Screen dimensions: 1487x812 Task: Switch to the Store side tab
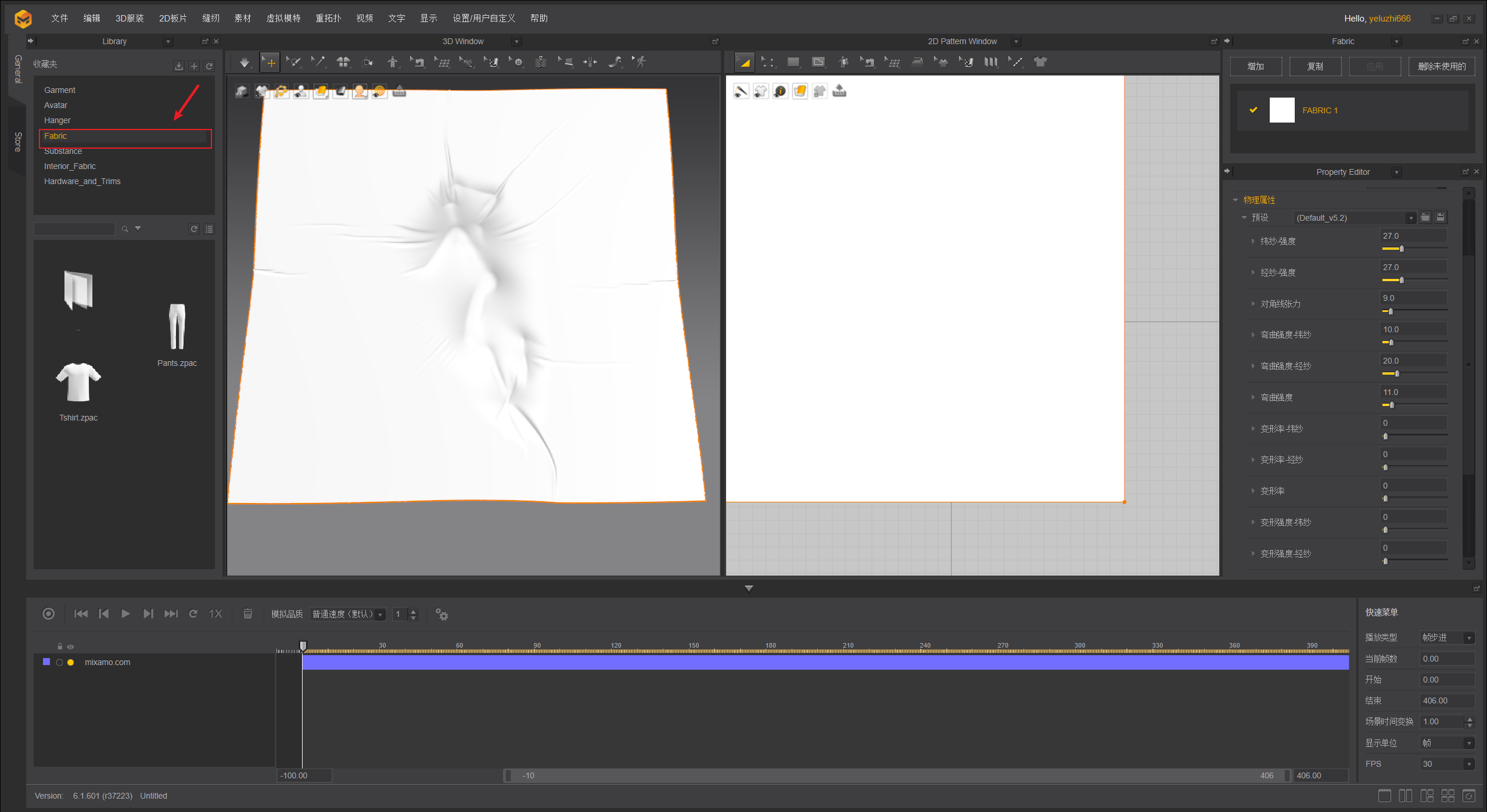[18, 142]
